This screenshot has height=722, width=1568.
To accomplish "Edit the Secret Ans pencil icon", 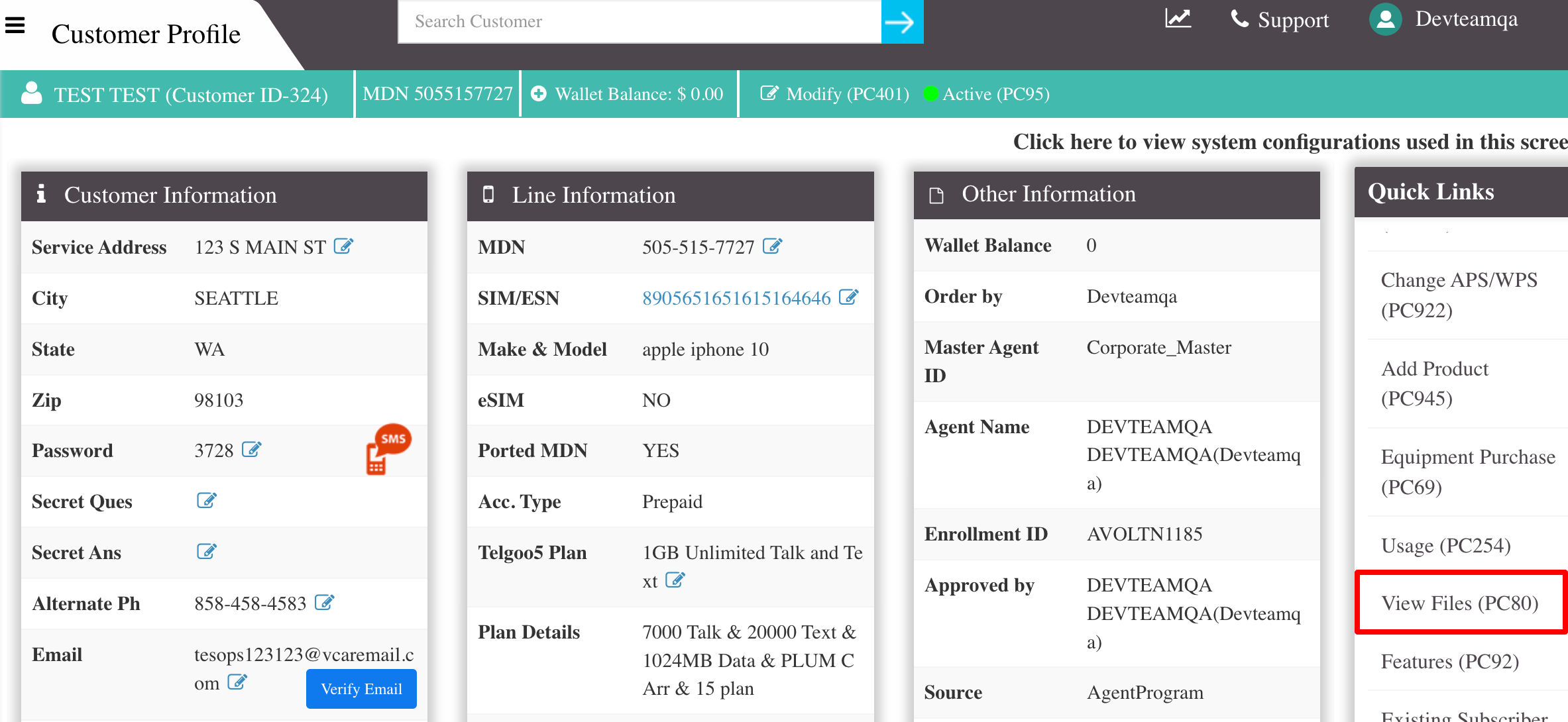I will 207,552.
